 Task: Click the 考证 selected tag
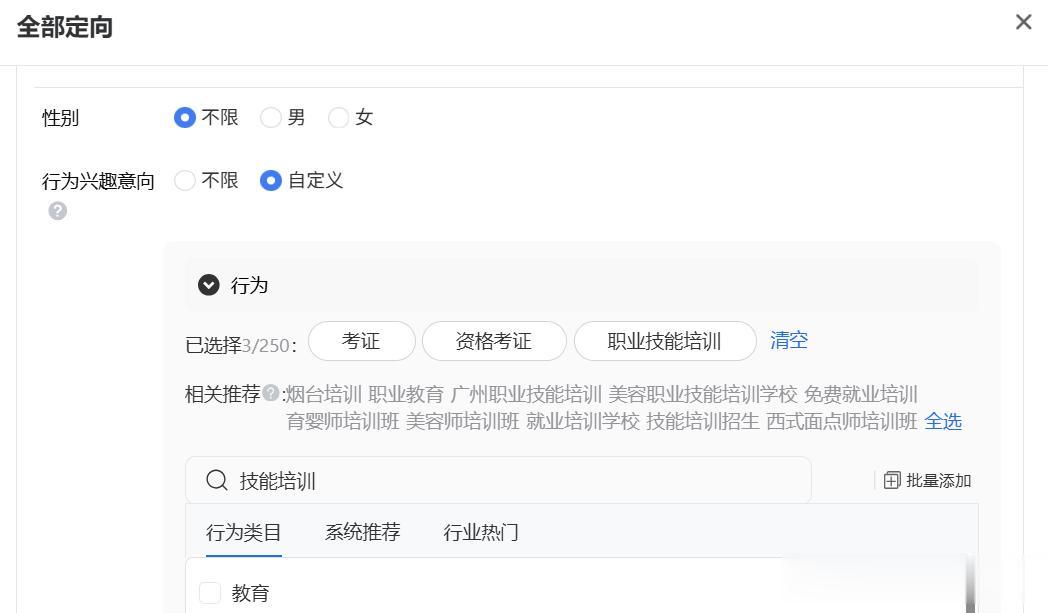tap(361, 341)
